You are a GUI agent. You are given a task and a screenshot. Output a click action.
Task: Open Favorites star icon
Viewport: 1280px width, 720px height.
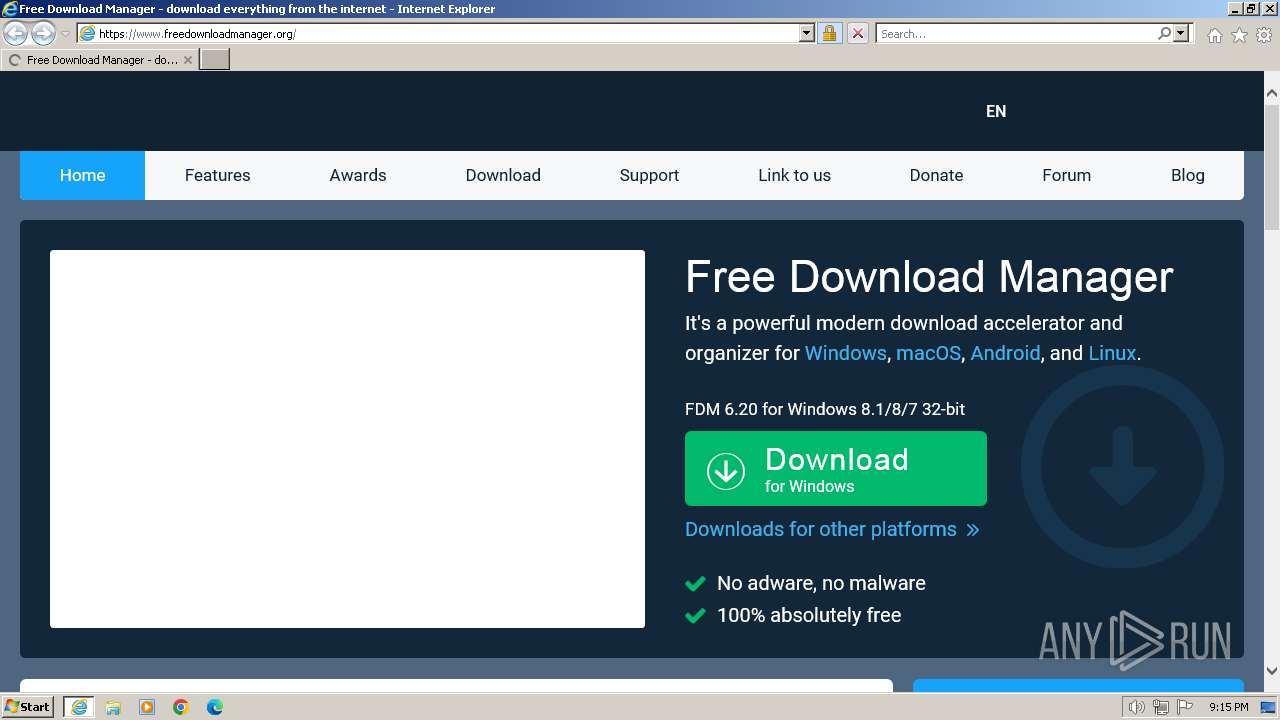pyautogui.click(x=1239, y=35)
